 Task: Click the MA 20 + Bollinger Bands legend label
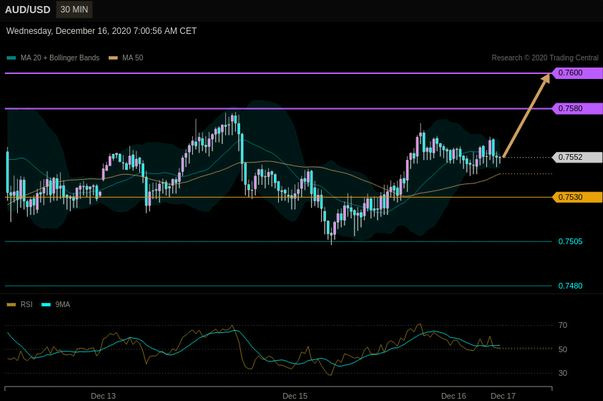(x=60, y=58)
